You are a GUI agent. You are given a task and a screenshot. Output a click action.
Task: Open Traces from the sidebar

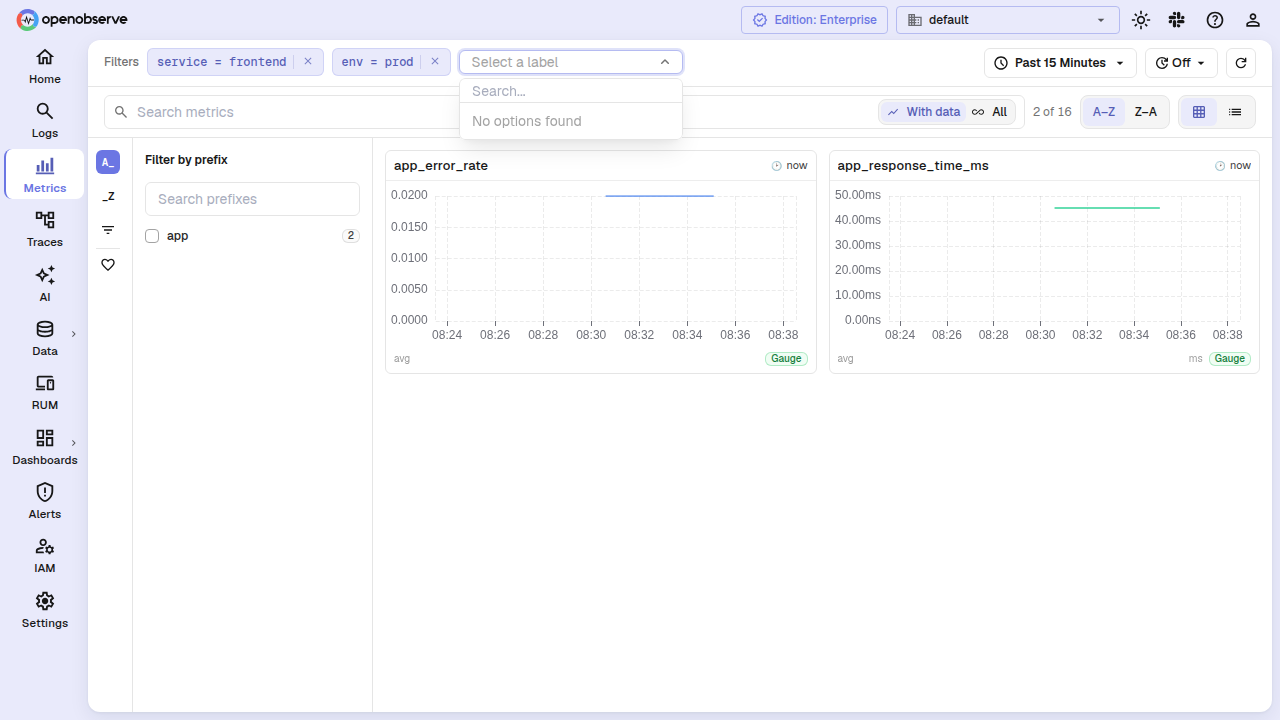pyautogui.click(x=44, y=229)
